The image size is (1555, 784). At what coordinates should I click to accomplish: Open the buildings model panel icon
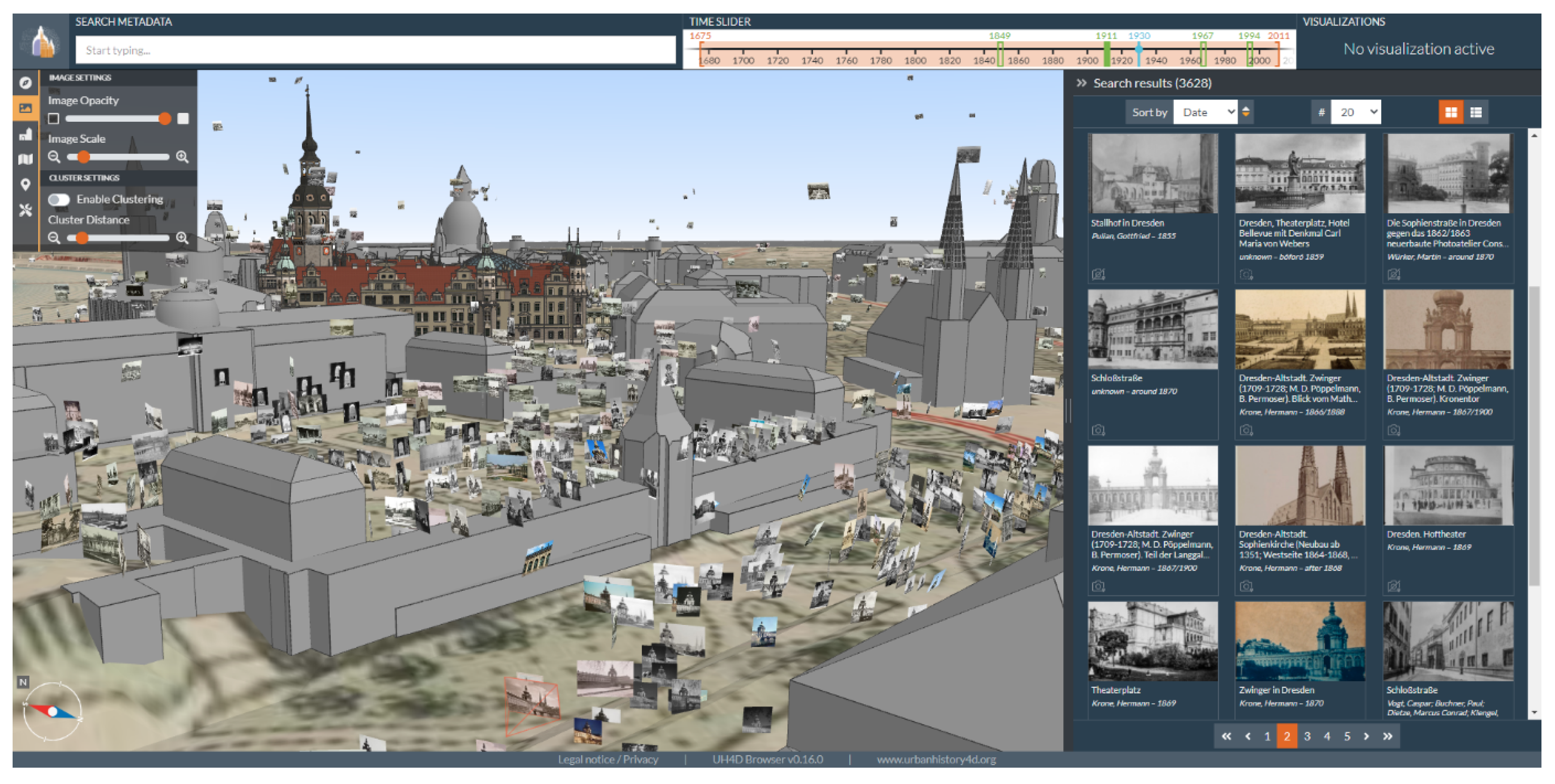click(25, 134)
